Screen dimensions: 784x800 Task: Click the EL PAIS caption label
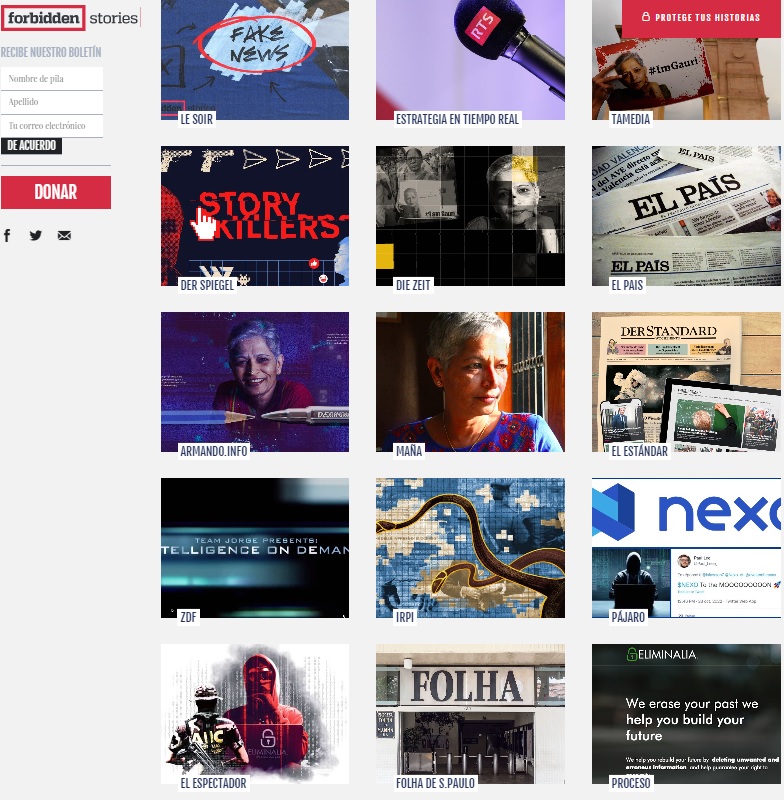tap(627, 285)
